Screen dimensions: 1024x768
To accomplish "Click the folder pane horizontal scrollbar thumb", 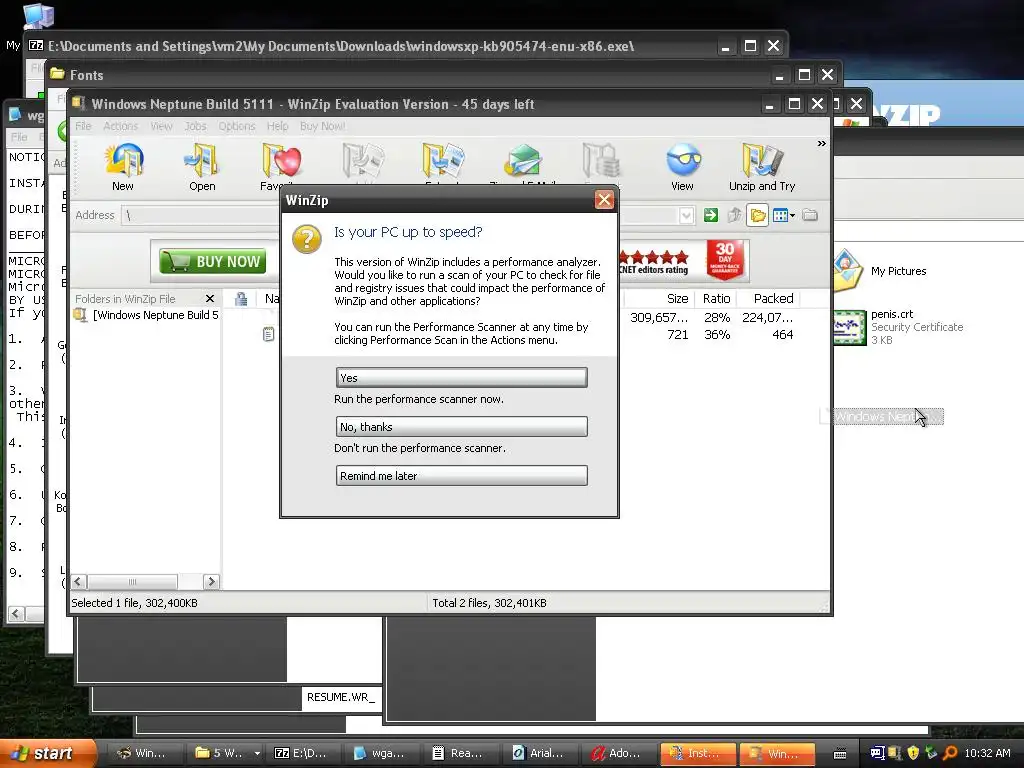I will pyautogui.click(x=133, y=581).
